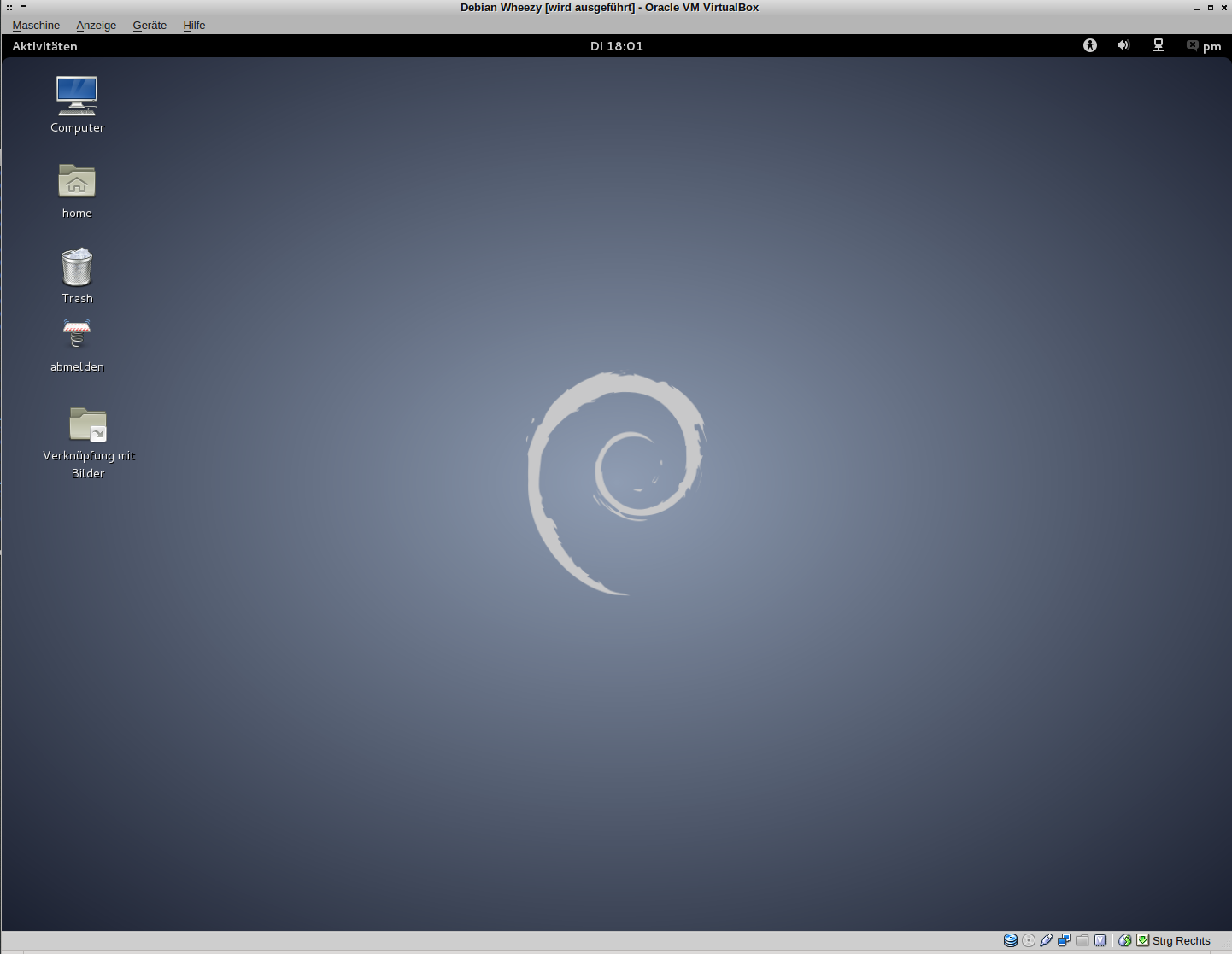Click the Strg Rechts host key label

click(1182, 941)
